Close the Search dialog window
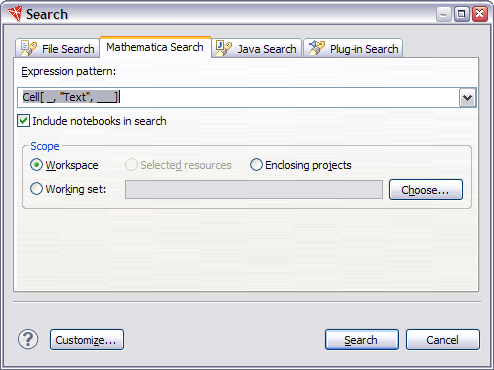 coord(480,14)
